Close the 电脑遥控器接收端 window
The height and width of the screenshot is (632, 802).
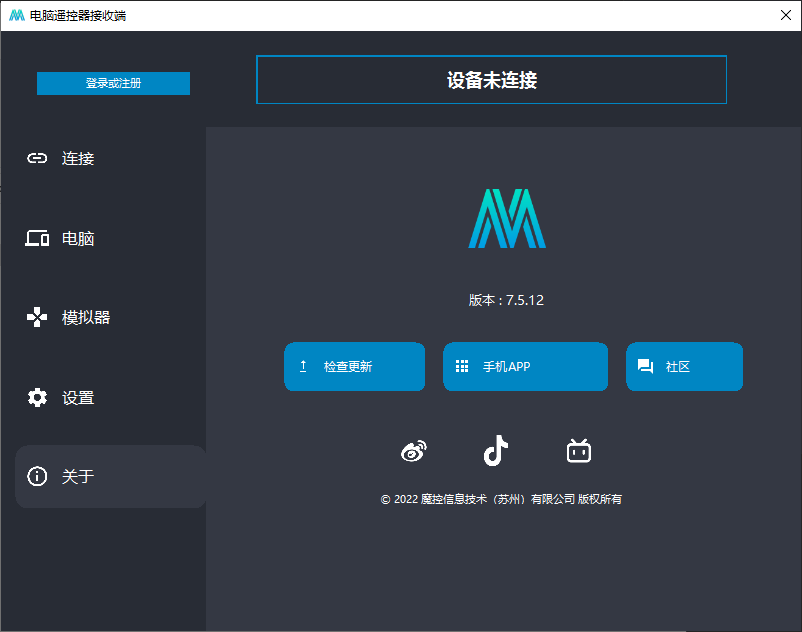785,15
